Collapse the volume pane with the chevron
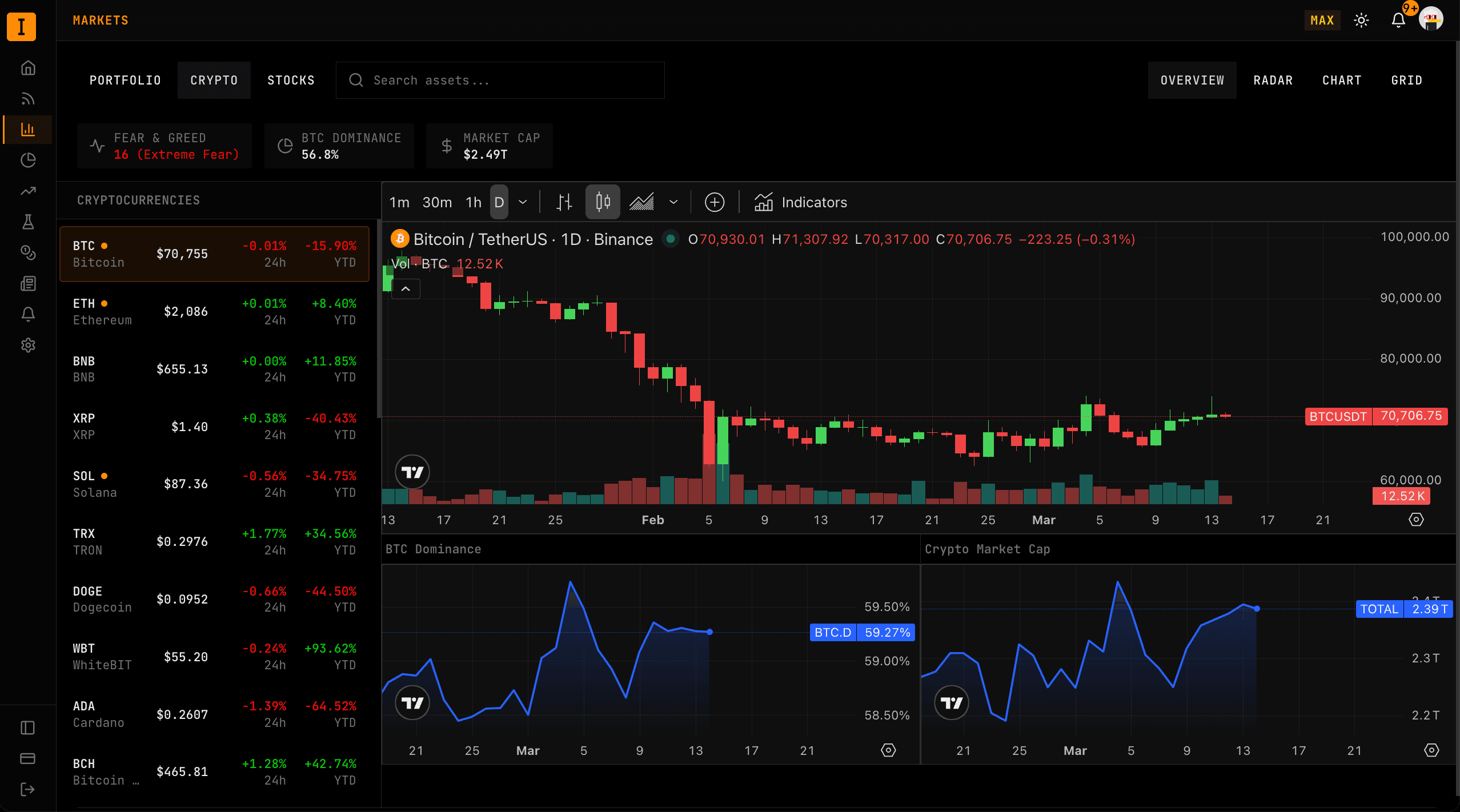The width and height of the screenshot is (1460, 812). (x=406, y=290)
